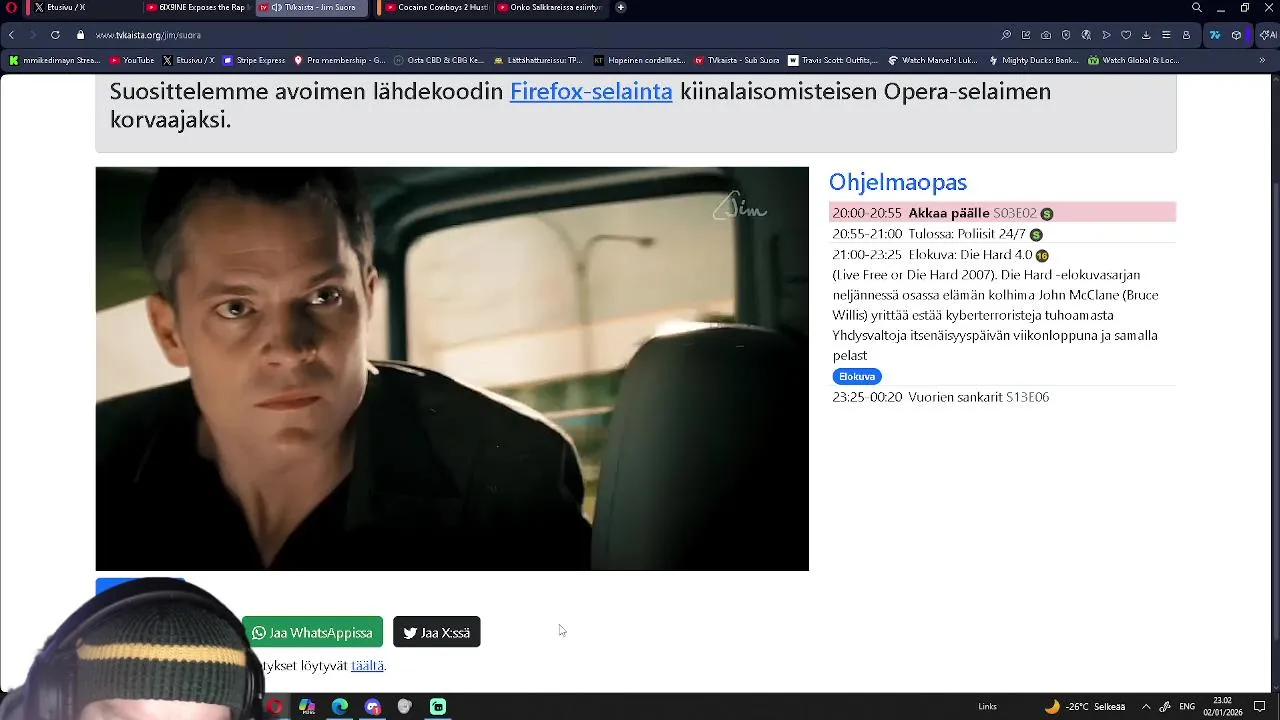Open the TVkaista - Sub Suora bookmark
Screen dimensions: 1280x720
pos(737,60)
